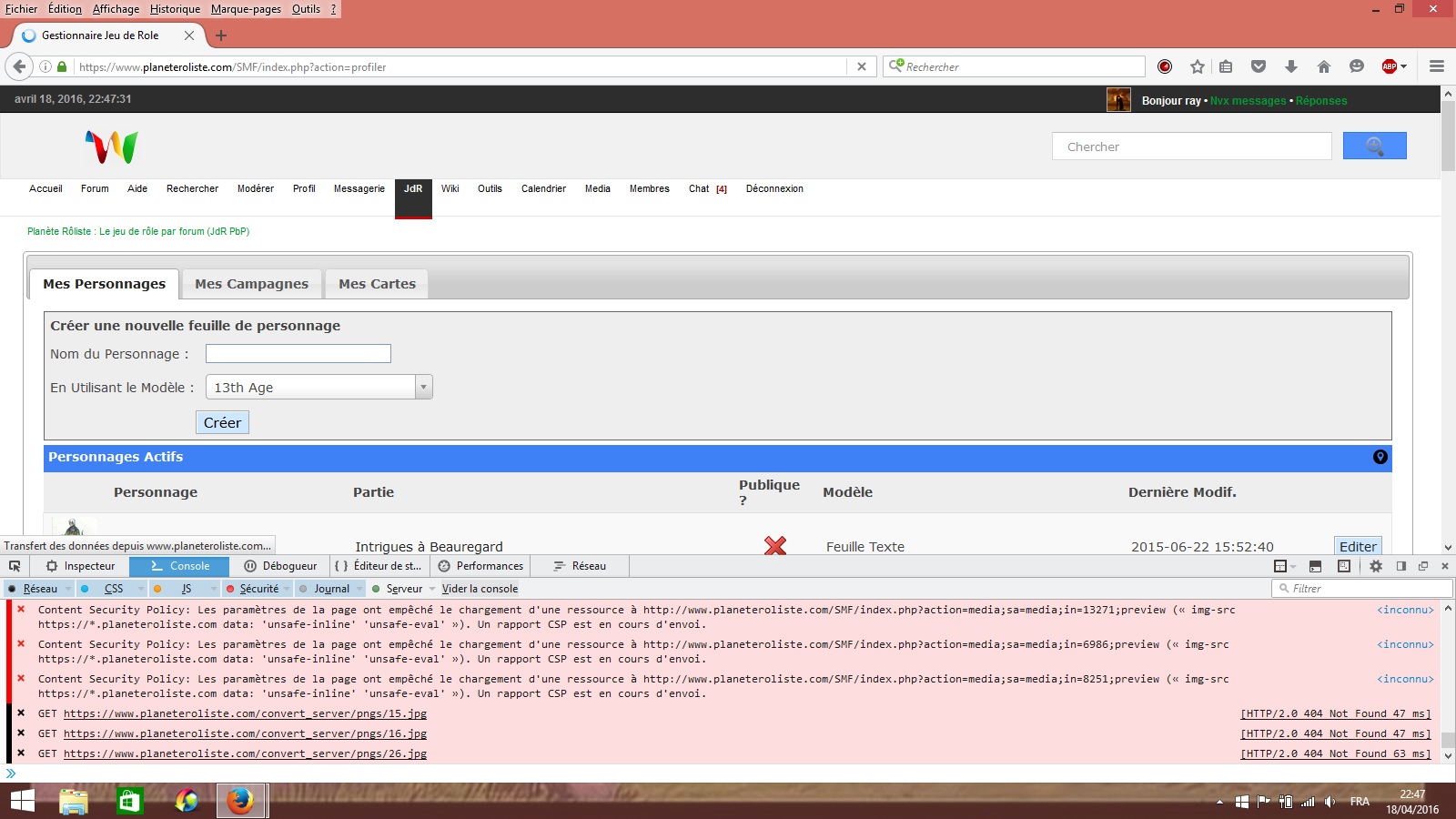Open the Downloads arrow icon

(1291, 66)
